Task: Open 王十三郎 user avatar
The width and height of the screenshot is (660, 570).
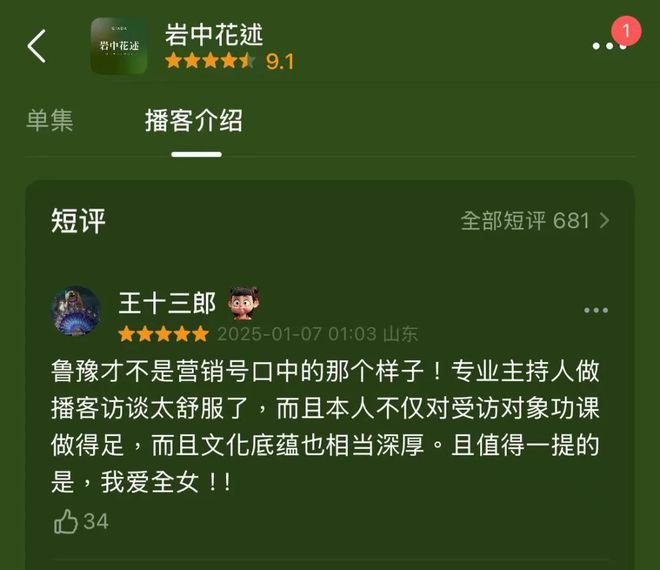Action: coord(76,311)
